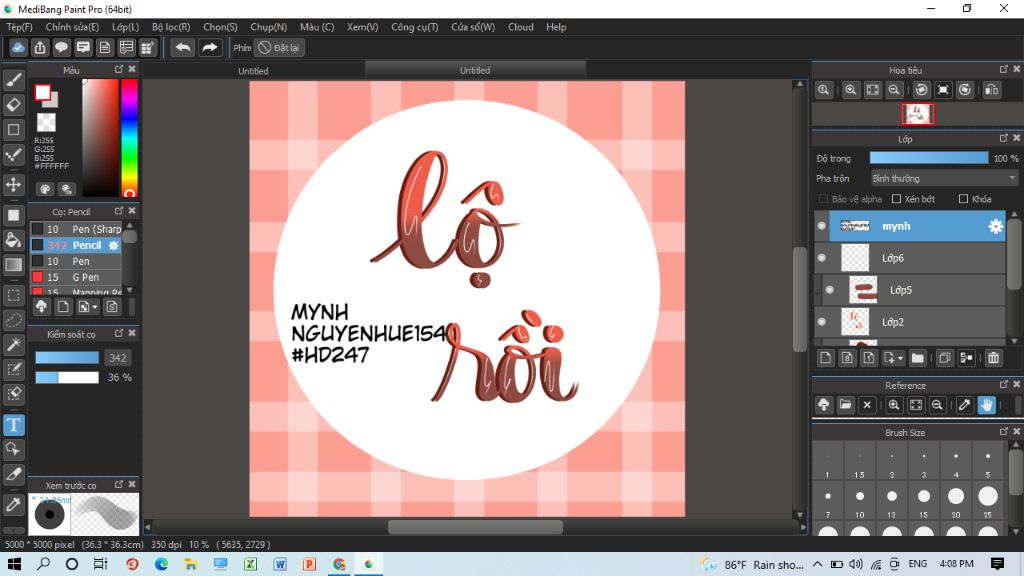Click the cloud save icon in toolbar
The width and height of the screenshot is (1024, 576).
pyautogui.click(x=18, y=48)
